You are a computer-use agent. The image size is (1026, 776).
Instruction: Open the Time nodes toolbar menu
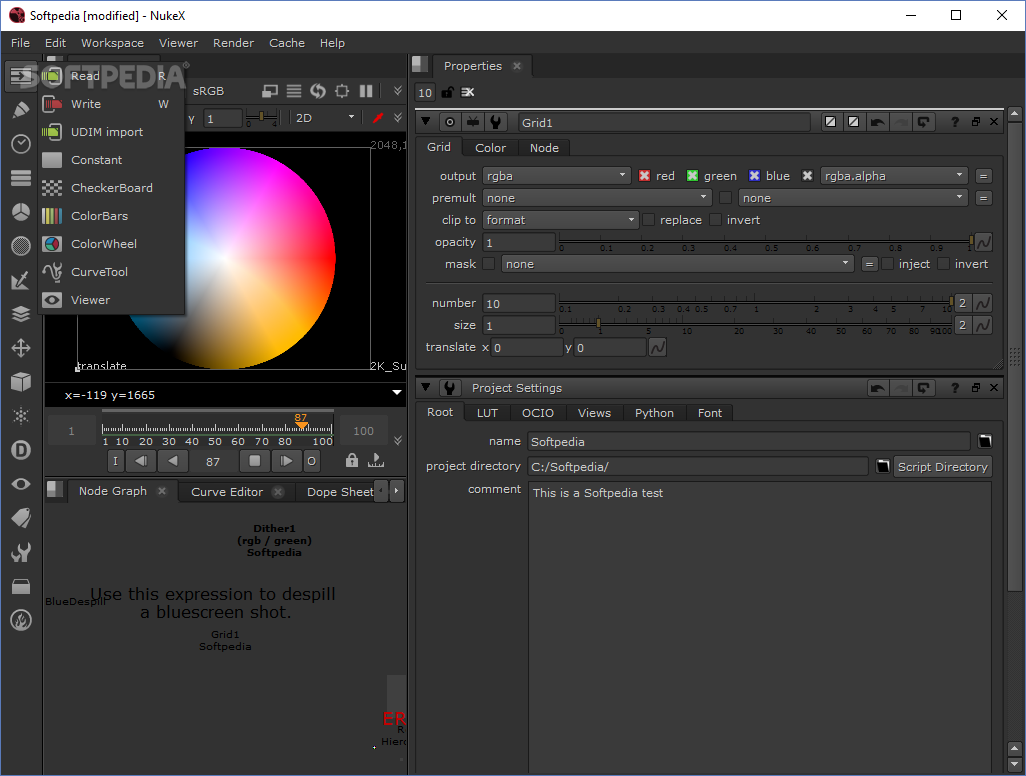(x=21, y=143)
